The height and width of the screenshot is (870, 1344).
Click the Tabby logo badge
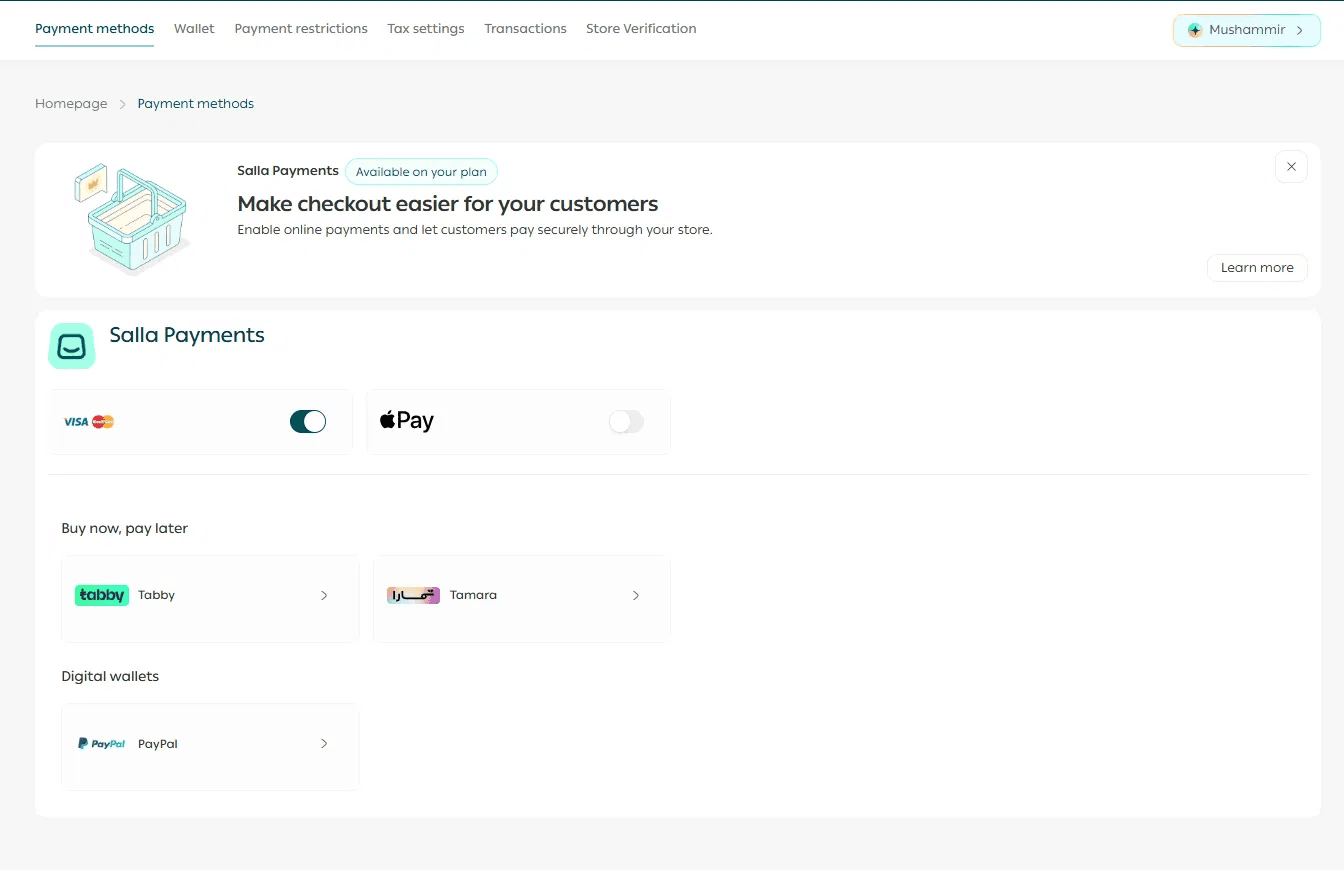[102, 595]
